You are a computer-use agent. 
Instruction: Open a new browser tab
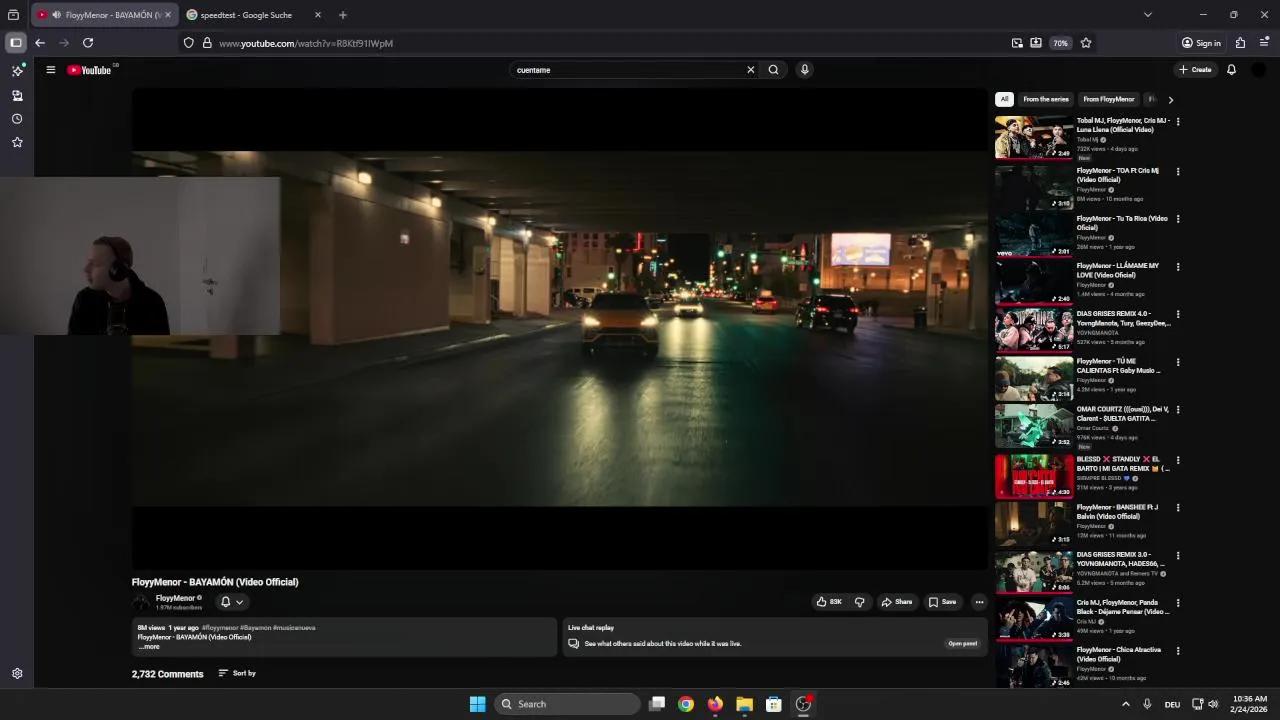(x=343, y=15)
